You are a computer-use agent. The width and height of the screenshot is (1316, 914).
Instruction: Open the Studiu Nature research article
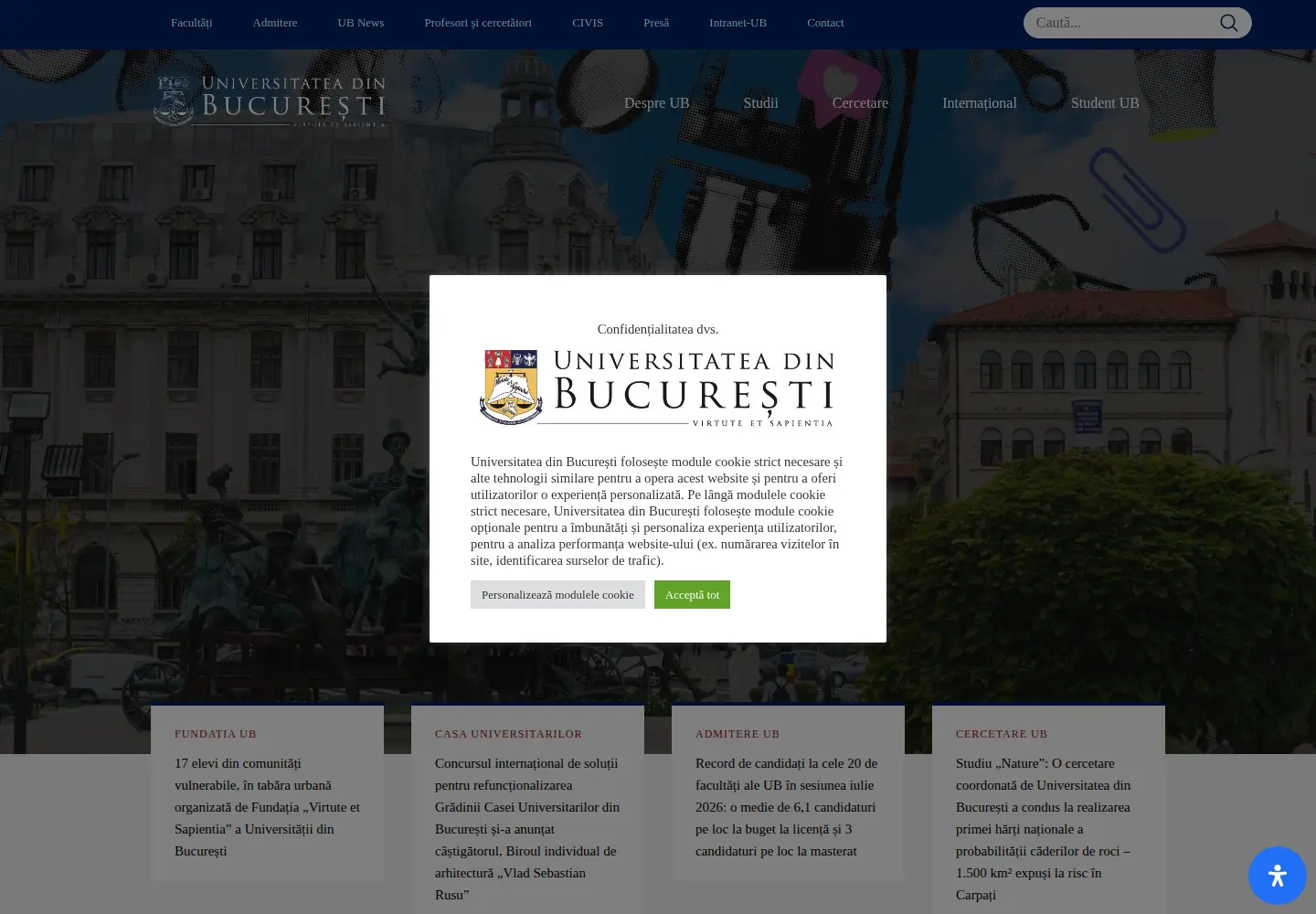(x=1044, y=829)
